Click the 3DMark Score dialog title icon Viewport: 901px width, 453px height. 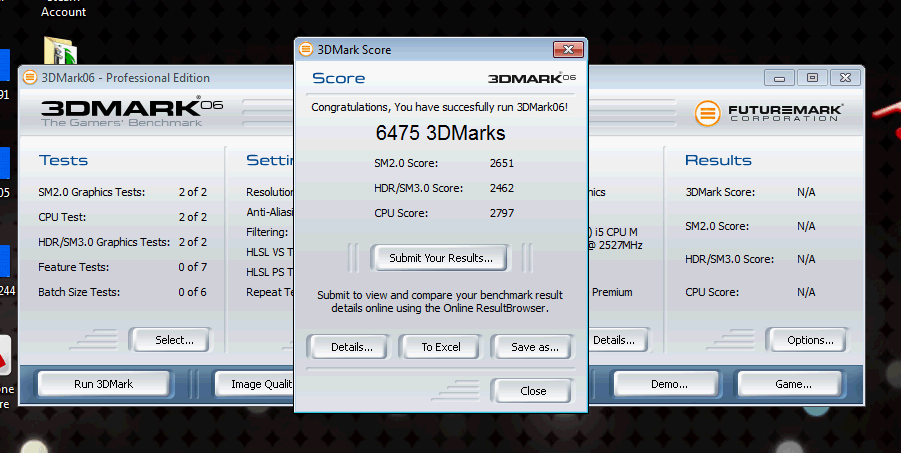(306, 49)
